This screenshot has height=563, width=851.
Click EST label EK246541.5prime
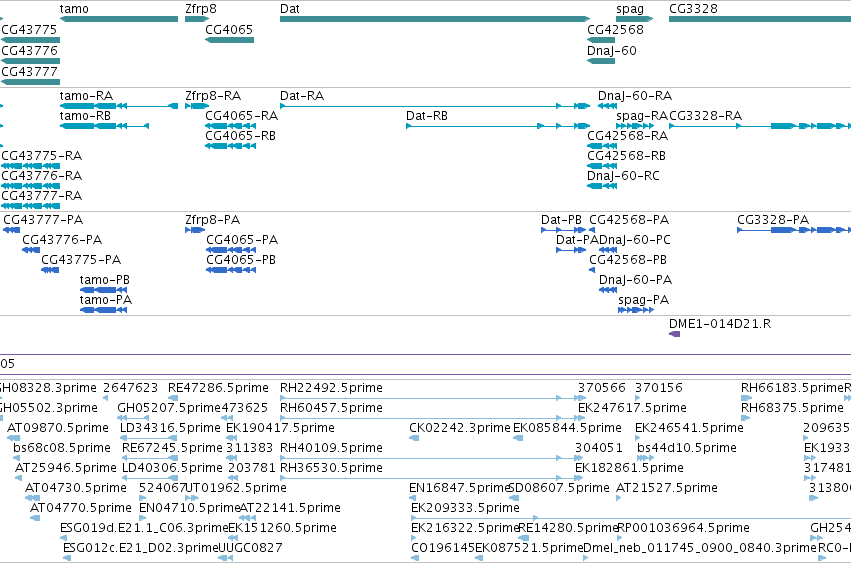(689, 428)
